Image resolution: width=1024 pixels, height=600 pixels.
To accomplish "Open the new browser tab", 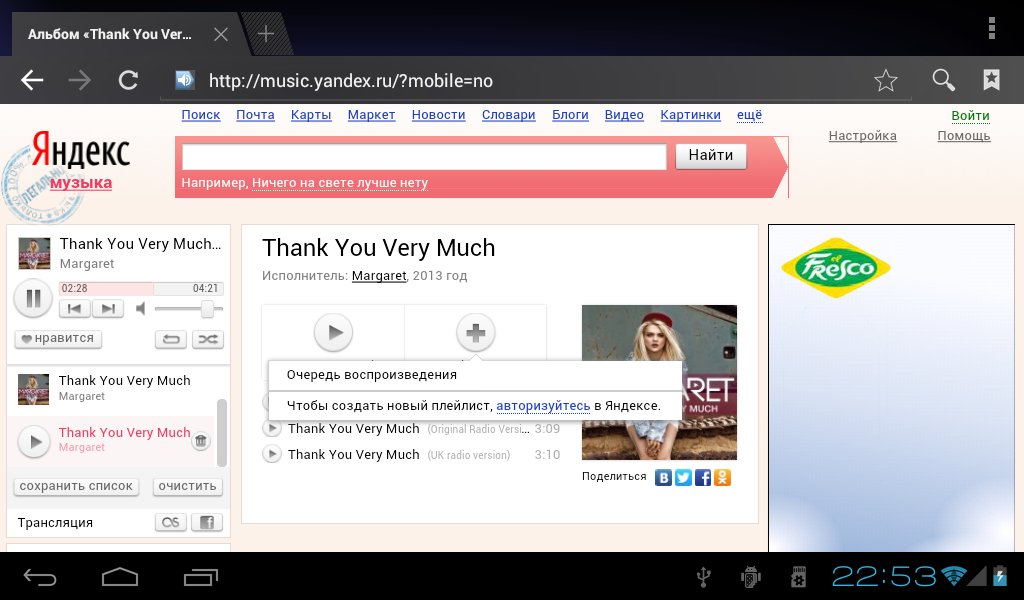I will click(x=265, y=34).
